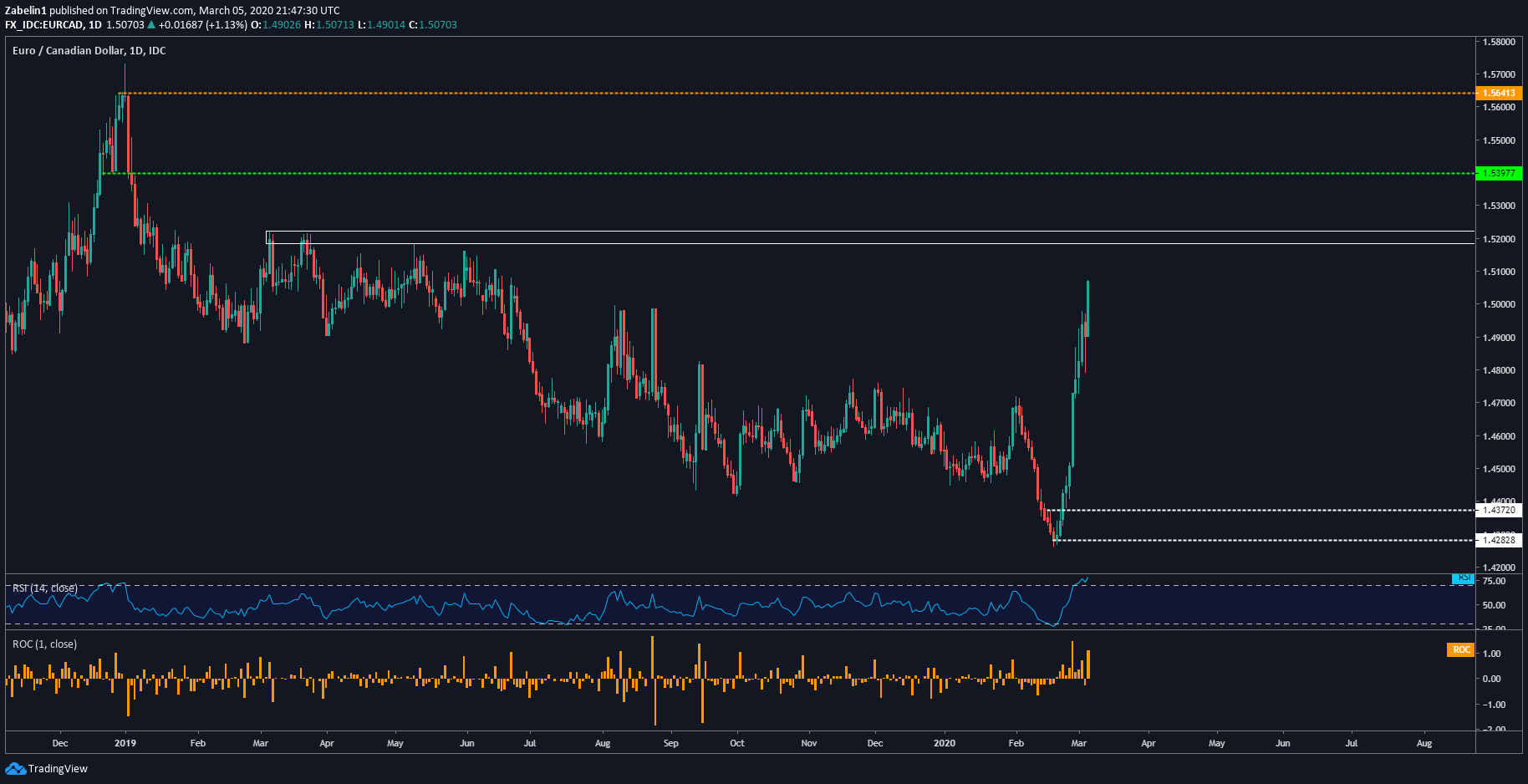This screenshot has height=784, width=1528.
Task: Click the TradingView.com text in header
Action: (x=152, y=11)
